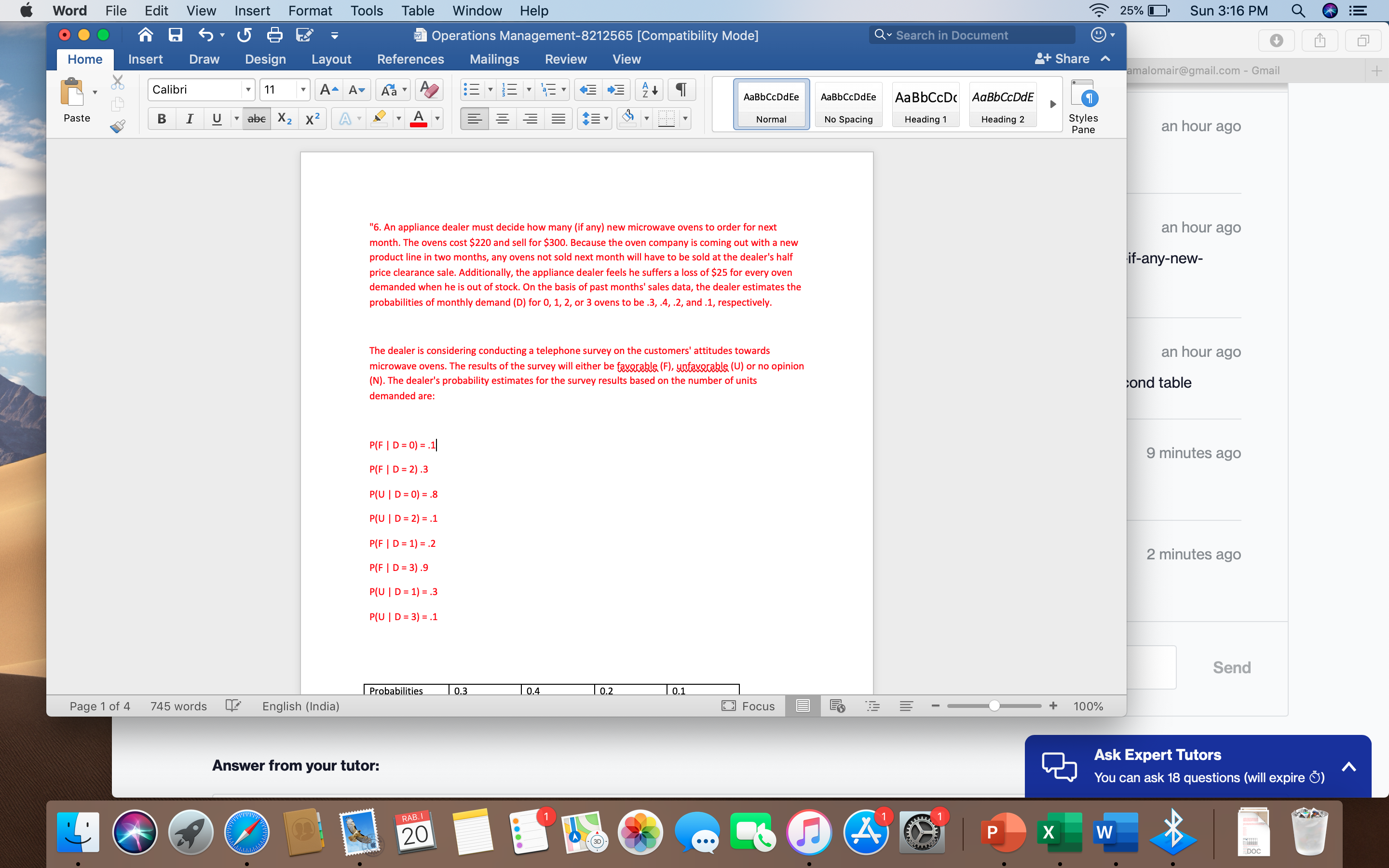Click the Clear Formatting eraser icon
The image size is (1389, 868).
click(x=429, y=90)
